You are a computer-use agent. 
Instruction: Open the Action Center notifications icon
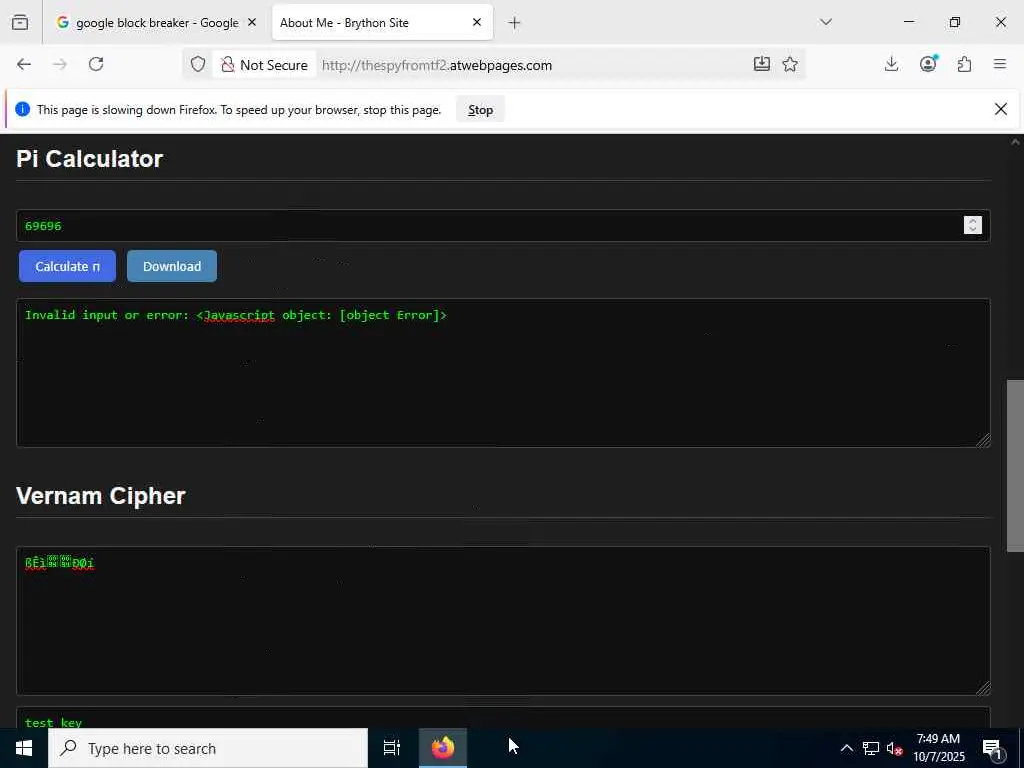[x=993, y=748]
